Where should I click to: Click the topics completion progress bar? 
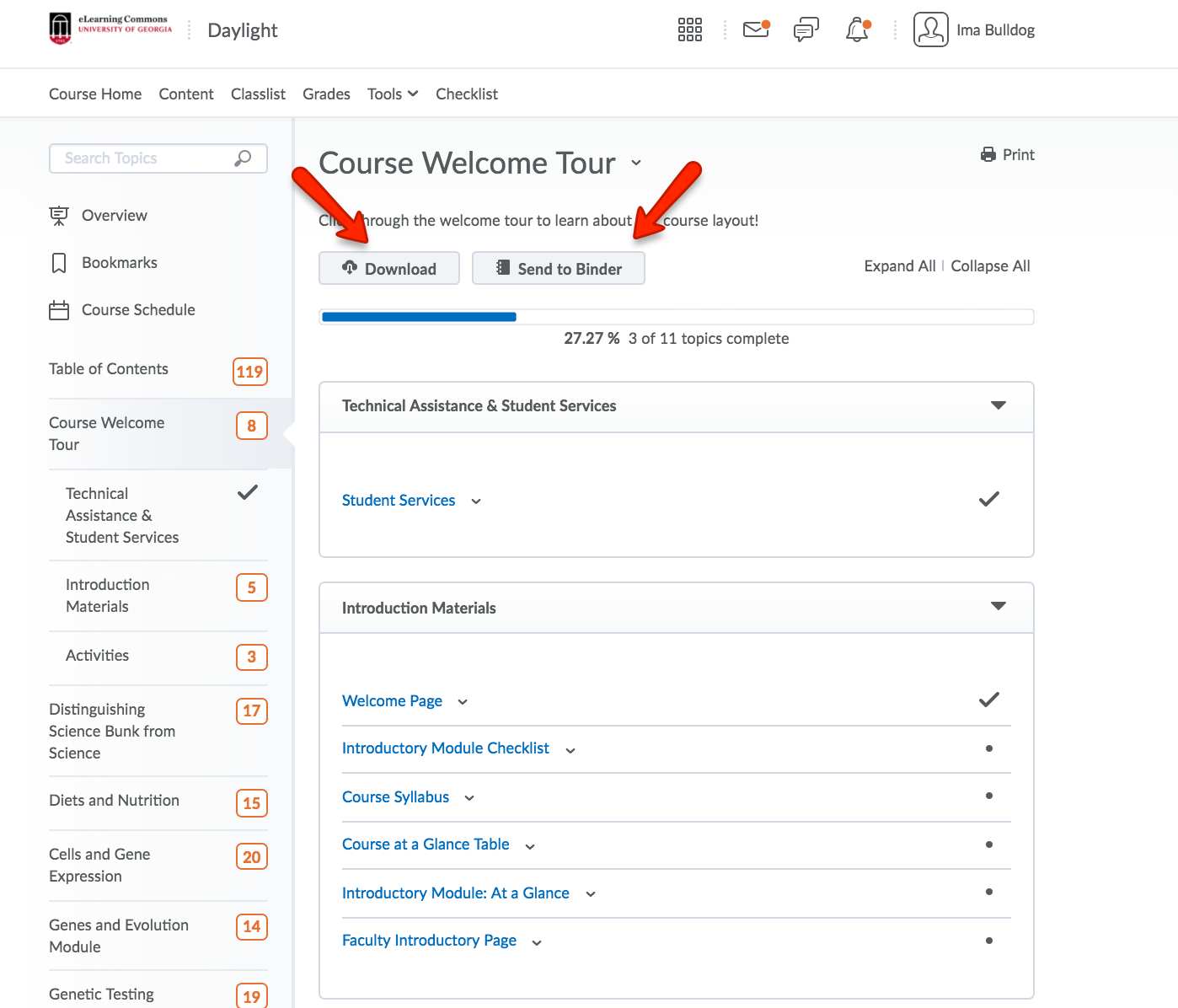click(x=676, y=317)
